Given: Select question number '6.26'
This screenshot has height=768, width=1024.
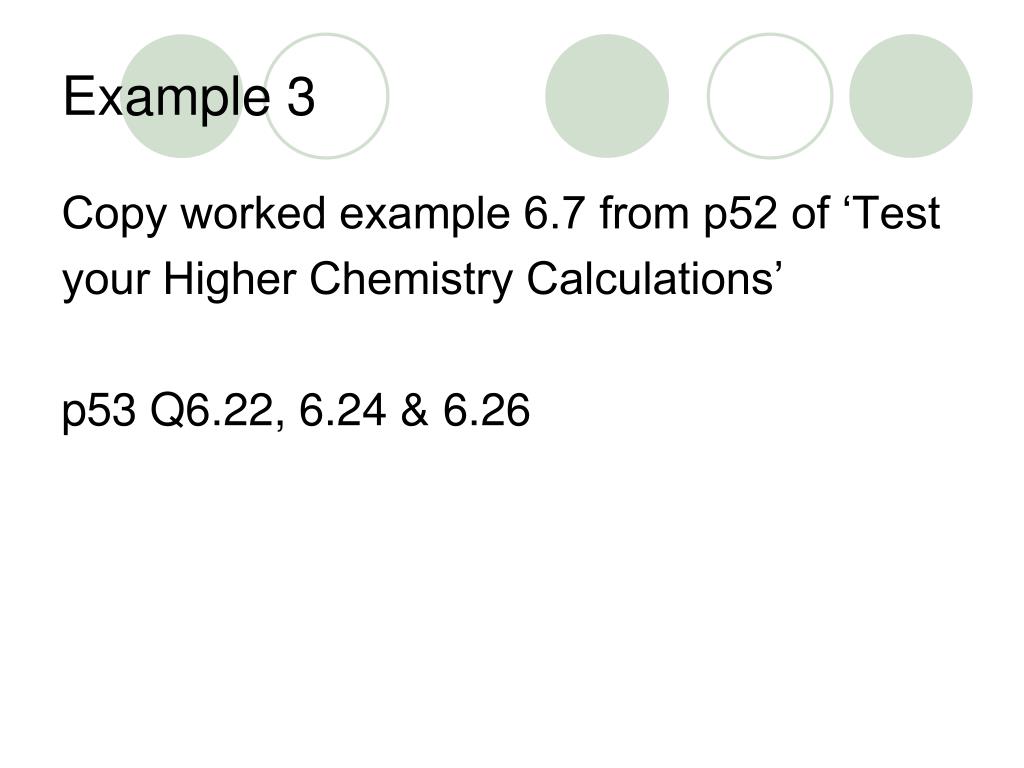Looking at the screenshot, I should coord(487,410).
